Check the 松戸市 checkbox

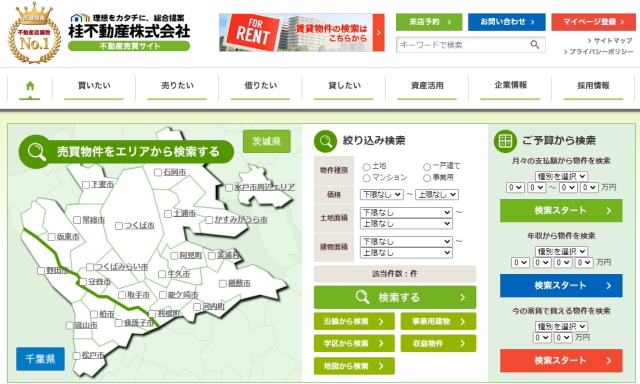76,355
